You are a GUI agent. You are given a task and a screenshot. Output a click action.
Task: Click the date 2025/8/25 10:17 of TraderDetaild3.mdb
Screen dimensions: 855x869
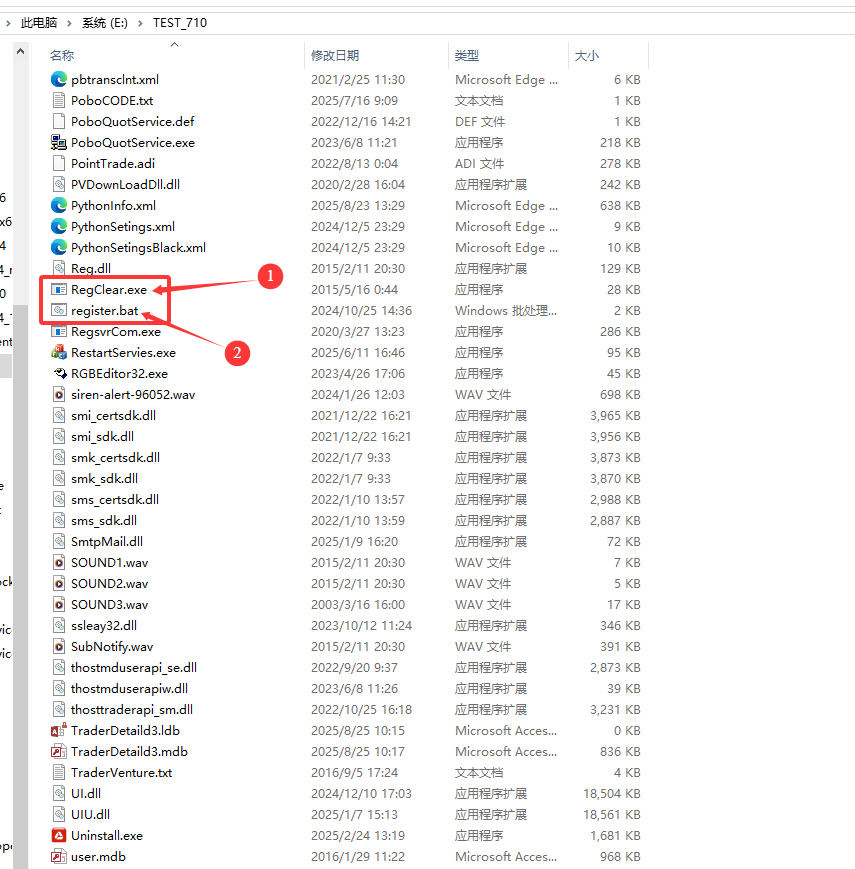point(357,752)
